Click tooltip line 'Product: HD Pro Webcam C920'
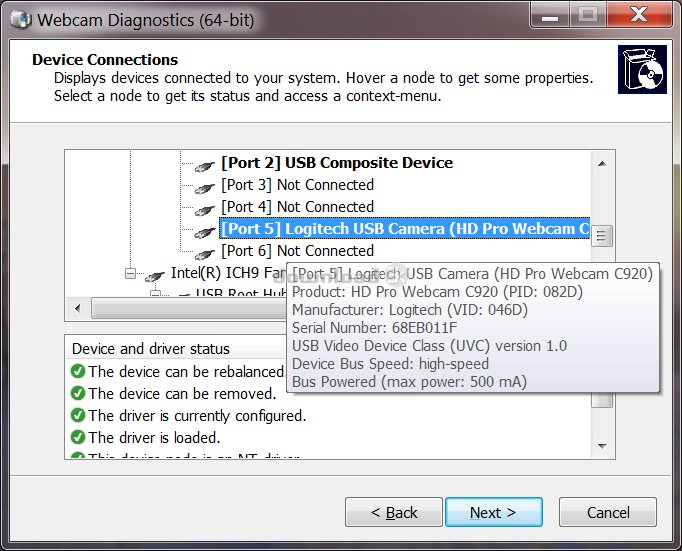The image size is (682, 551). (x=437, y=291)
